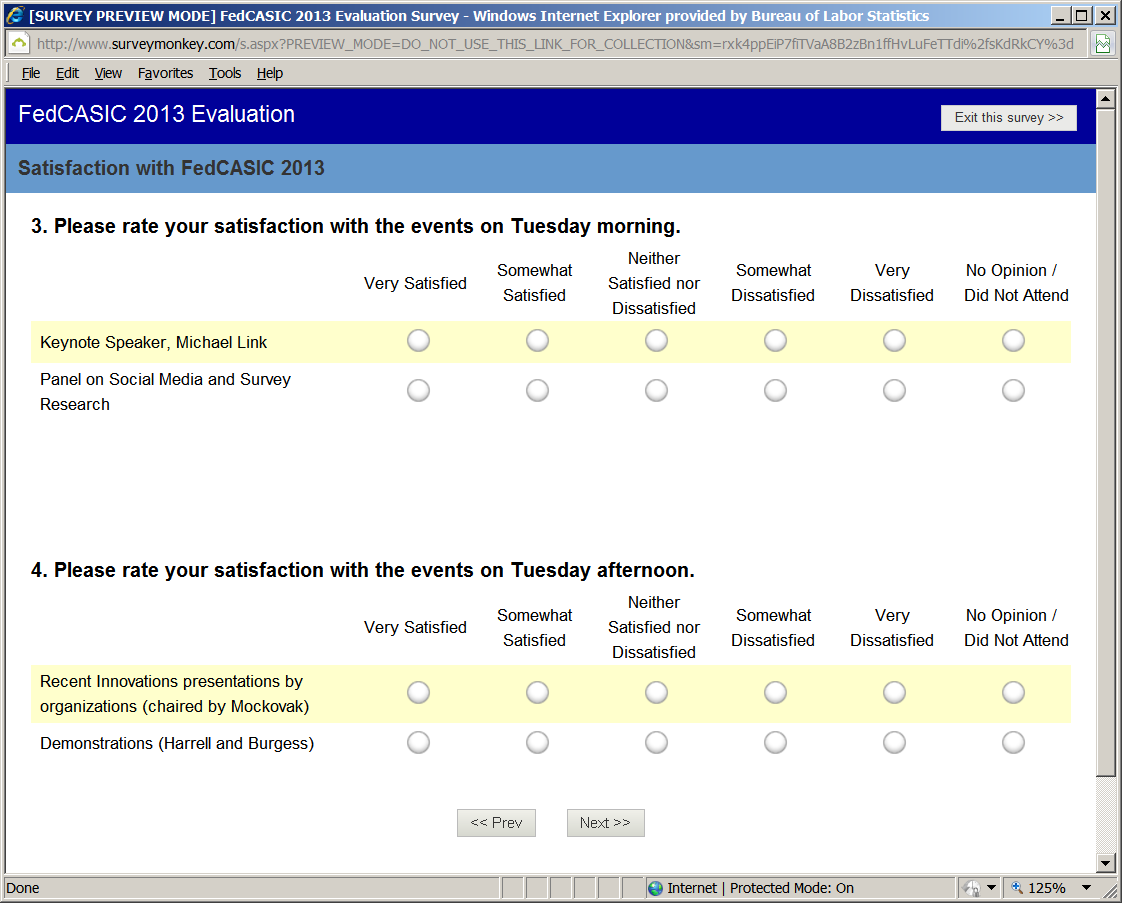Rate Social Media Panel as Somewhat Satisfied

(537, 391)
